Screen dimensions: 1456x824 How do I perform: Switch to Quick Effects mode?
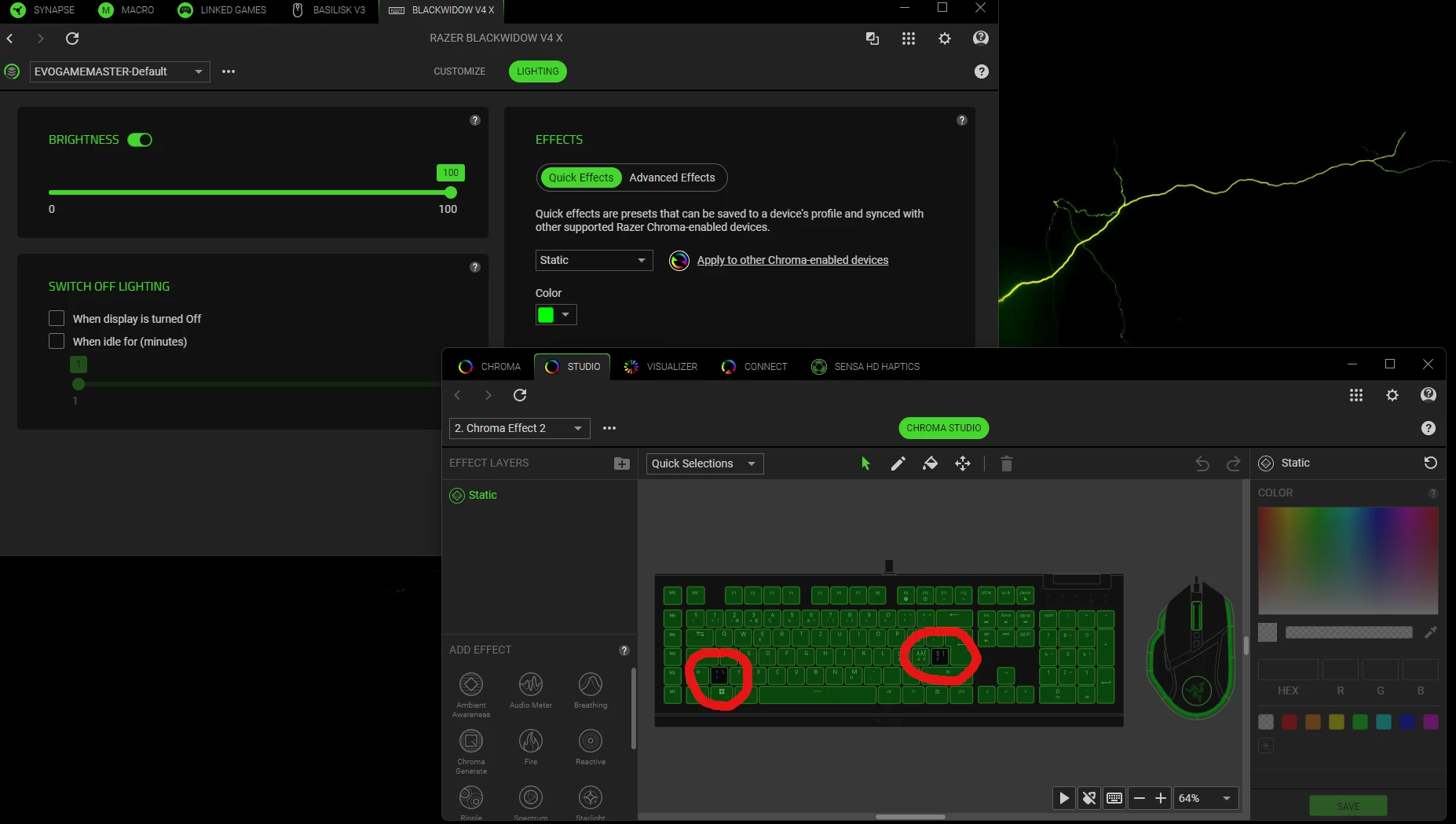[581, 178]
